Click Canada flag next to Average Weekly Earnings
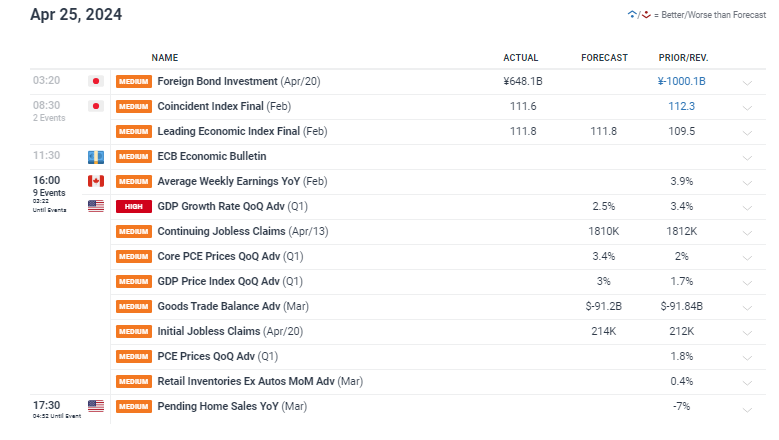Viewport: 779px width, 440px height. click(96, 181)
